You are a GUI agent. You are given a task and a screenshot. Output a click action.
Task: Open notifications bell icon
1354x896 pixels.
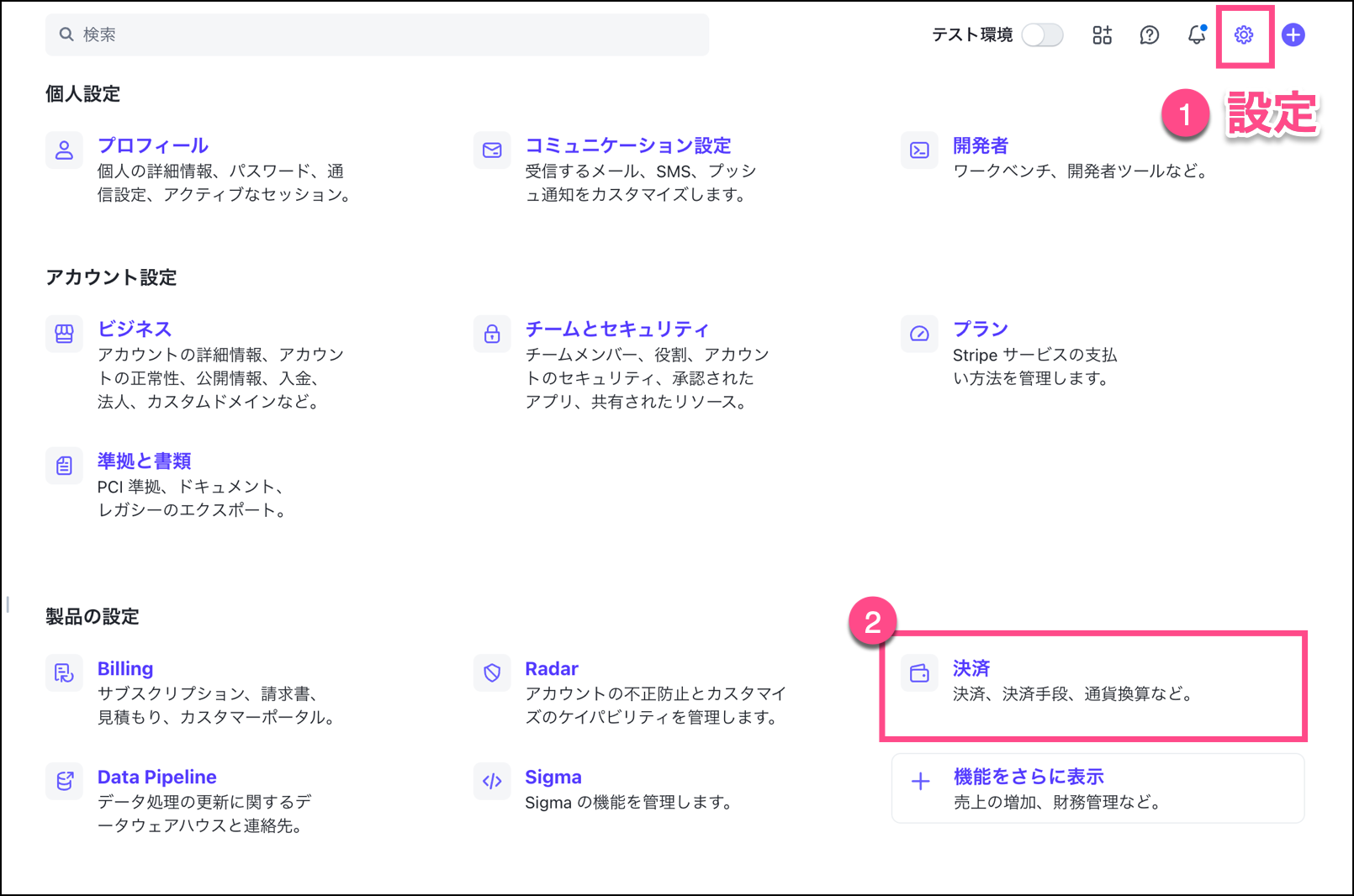[1196, 34]
